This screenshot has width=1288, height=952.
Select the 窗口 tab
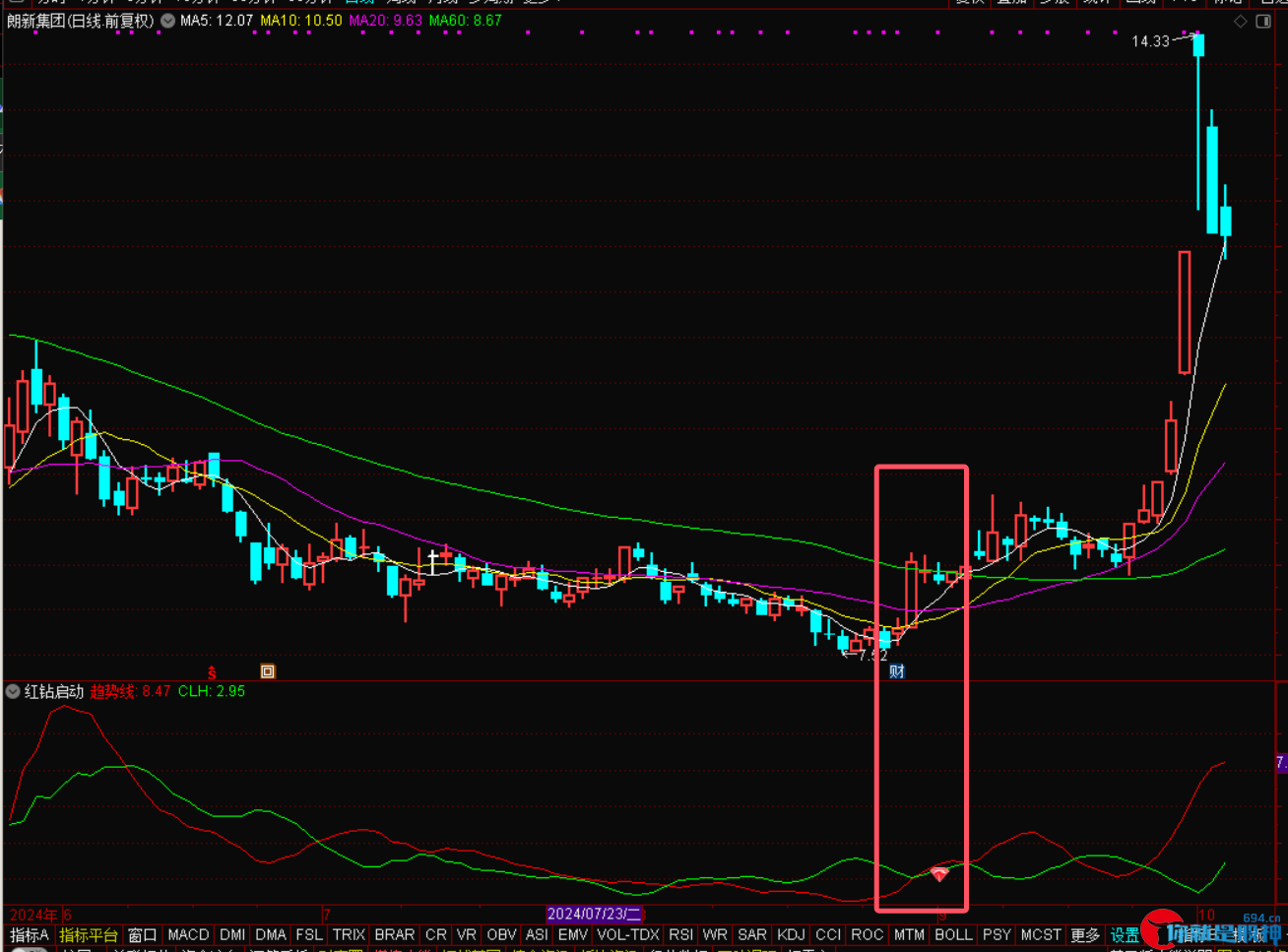click(143, 934)
